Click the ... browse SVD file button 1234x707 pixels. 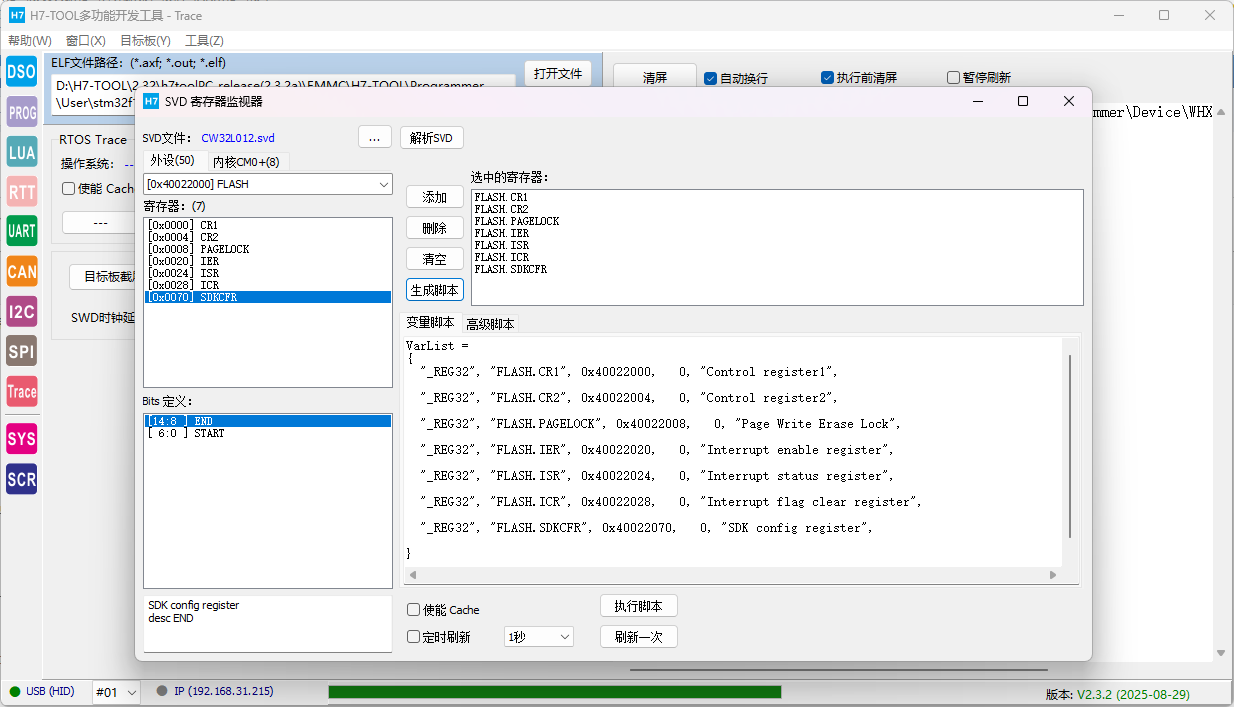point(374,138)
